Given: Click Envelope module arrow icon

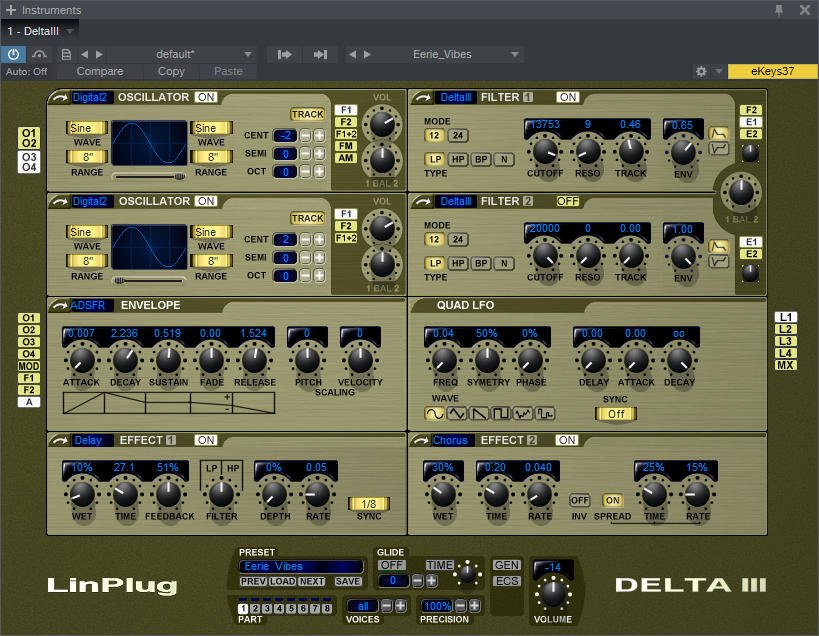Looking at the screenshot, I should 60,305.
